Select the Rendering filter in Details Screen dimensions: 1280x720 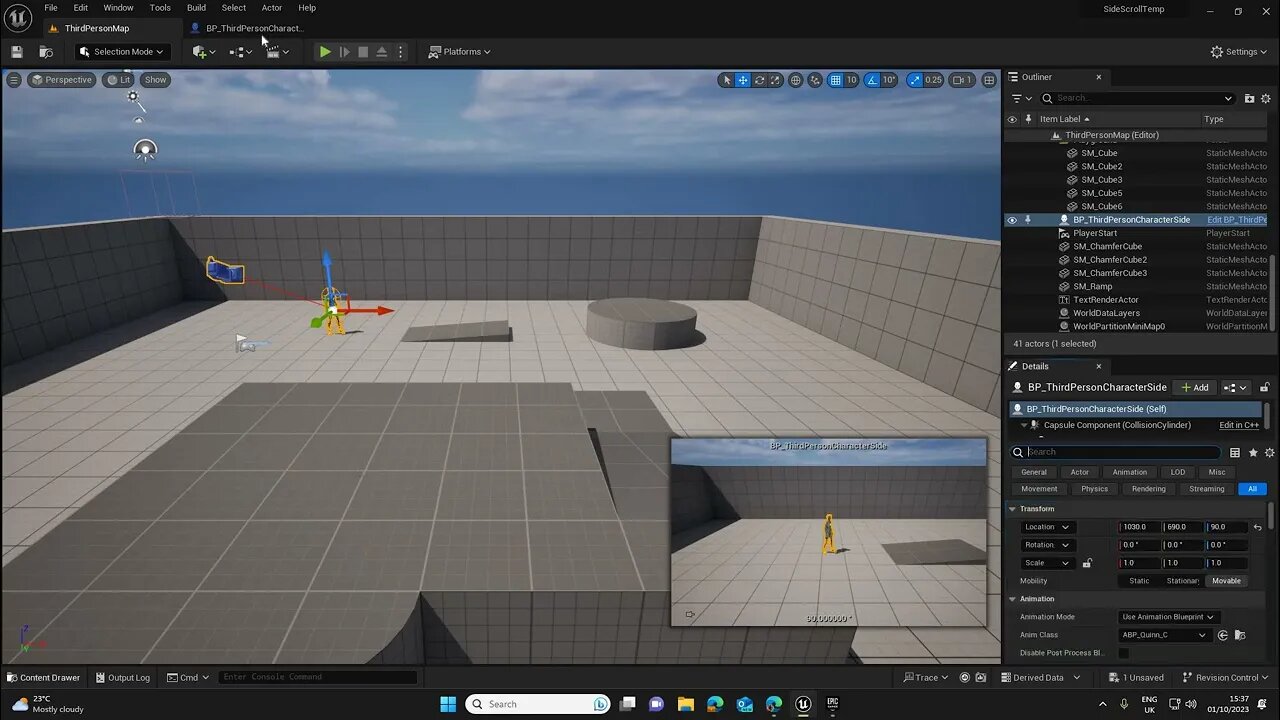tap(1148, 489)
